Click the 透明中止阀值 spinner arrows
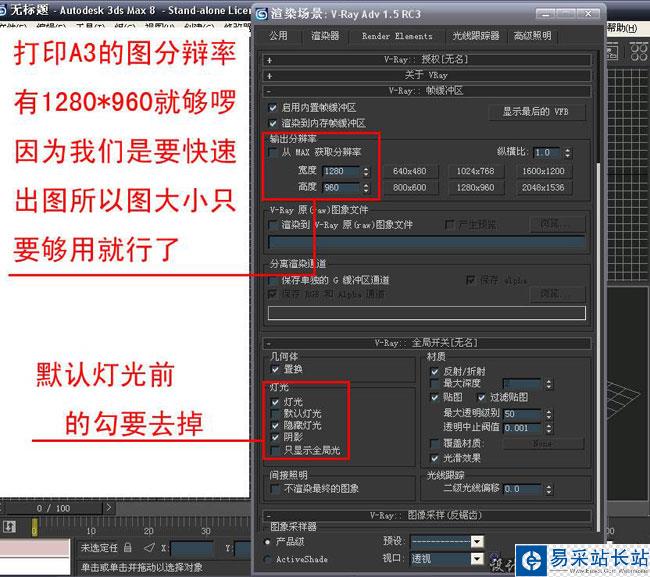Image resolution: width=650 pixels, height=577 pixels. pyautogui.click(x=548, y=428)
